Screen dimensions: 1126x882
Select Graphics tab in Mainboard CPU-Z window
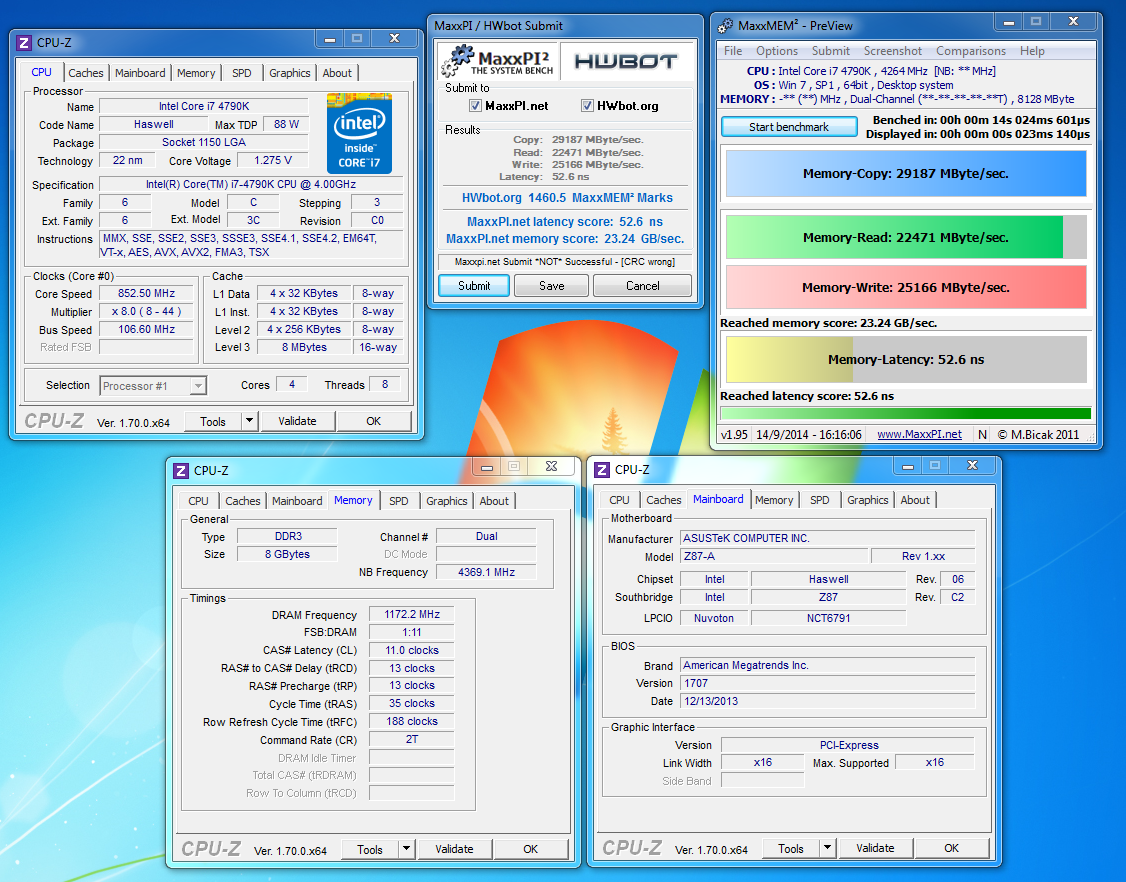tap(867, 500)
